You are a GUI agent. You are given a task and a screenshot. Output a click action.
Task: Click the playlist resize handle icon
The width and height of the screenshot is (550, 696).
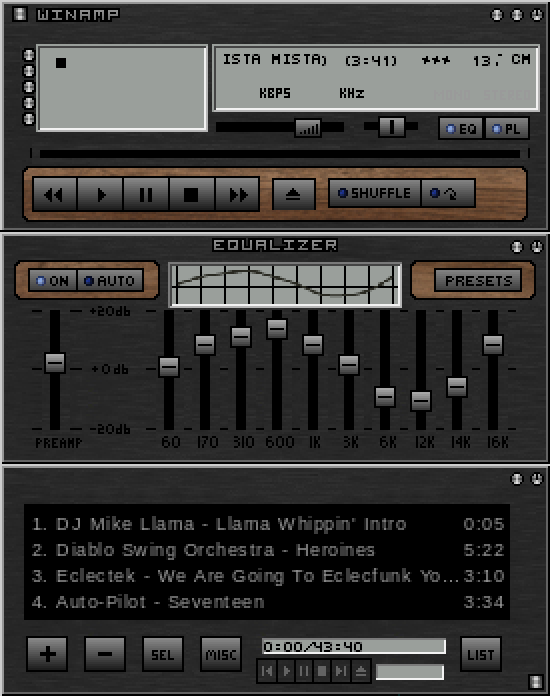(x=536, y=681)
